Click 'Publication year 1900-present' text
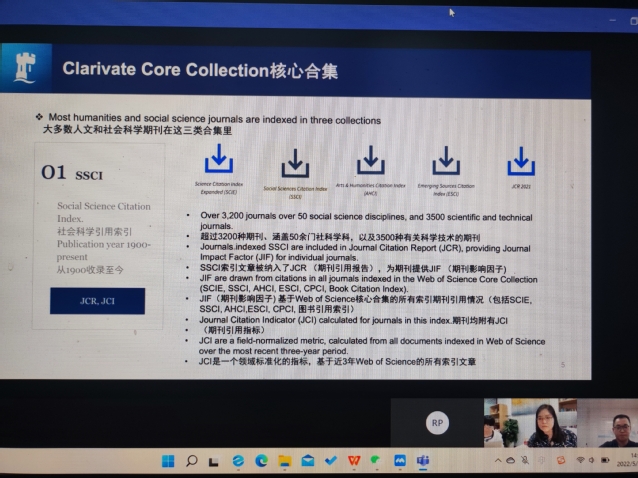Viewport: 638px width, 478px height. point(104,250)
